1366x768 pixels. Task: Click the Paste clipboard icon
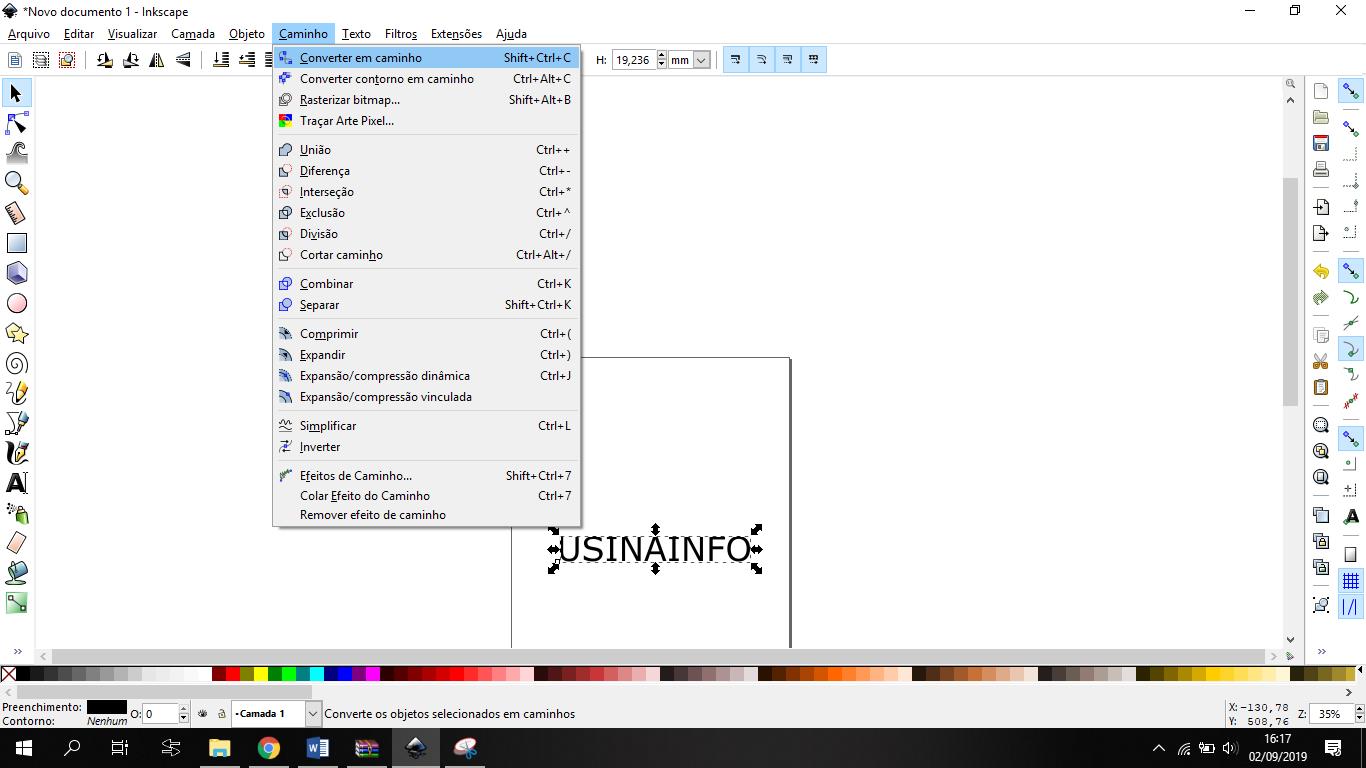[x=1321, y=387]
